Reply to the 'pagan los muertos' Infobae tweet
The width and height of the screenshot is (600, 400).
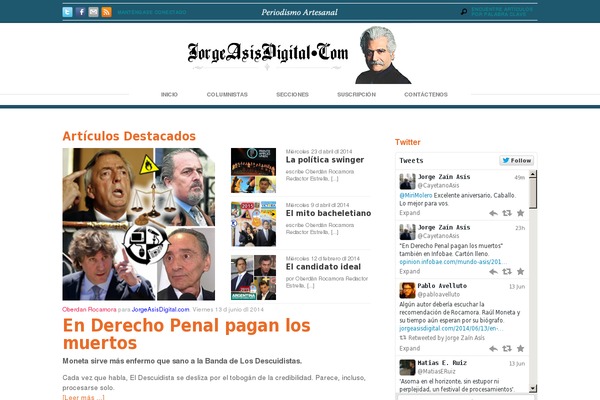493,272
